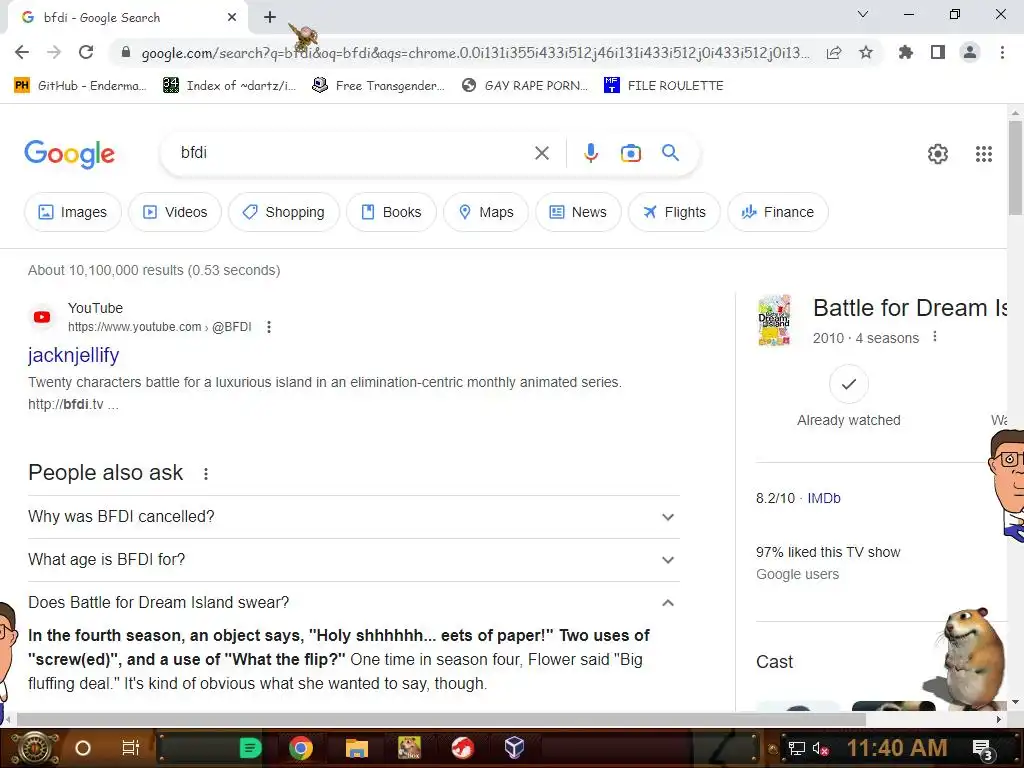Open the muted volume tray icon
The height and width of the screenshot is (768, 1024).
pos(820,748)
